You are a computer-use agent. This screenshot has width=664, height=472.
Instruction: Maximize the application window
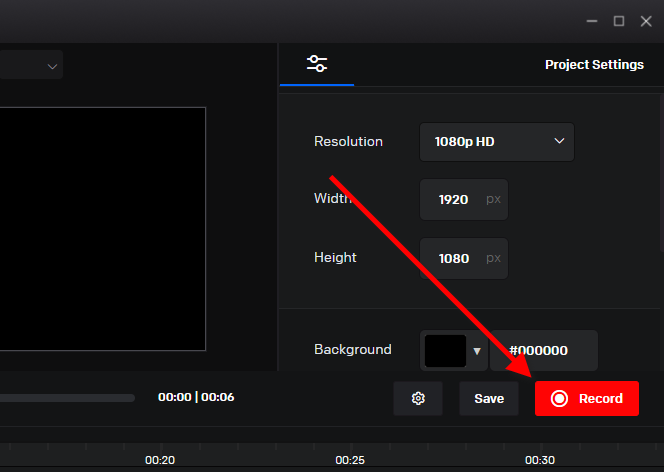click(619, 21)
